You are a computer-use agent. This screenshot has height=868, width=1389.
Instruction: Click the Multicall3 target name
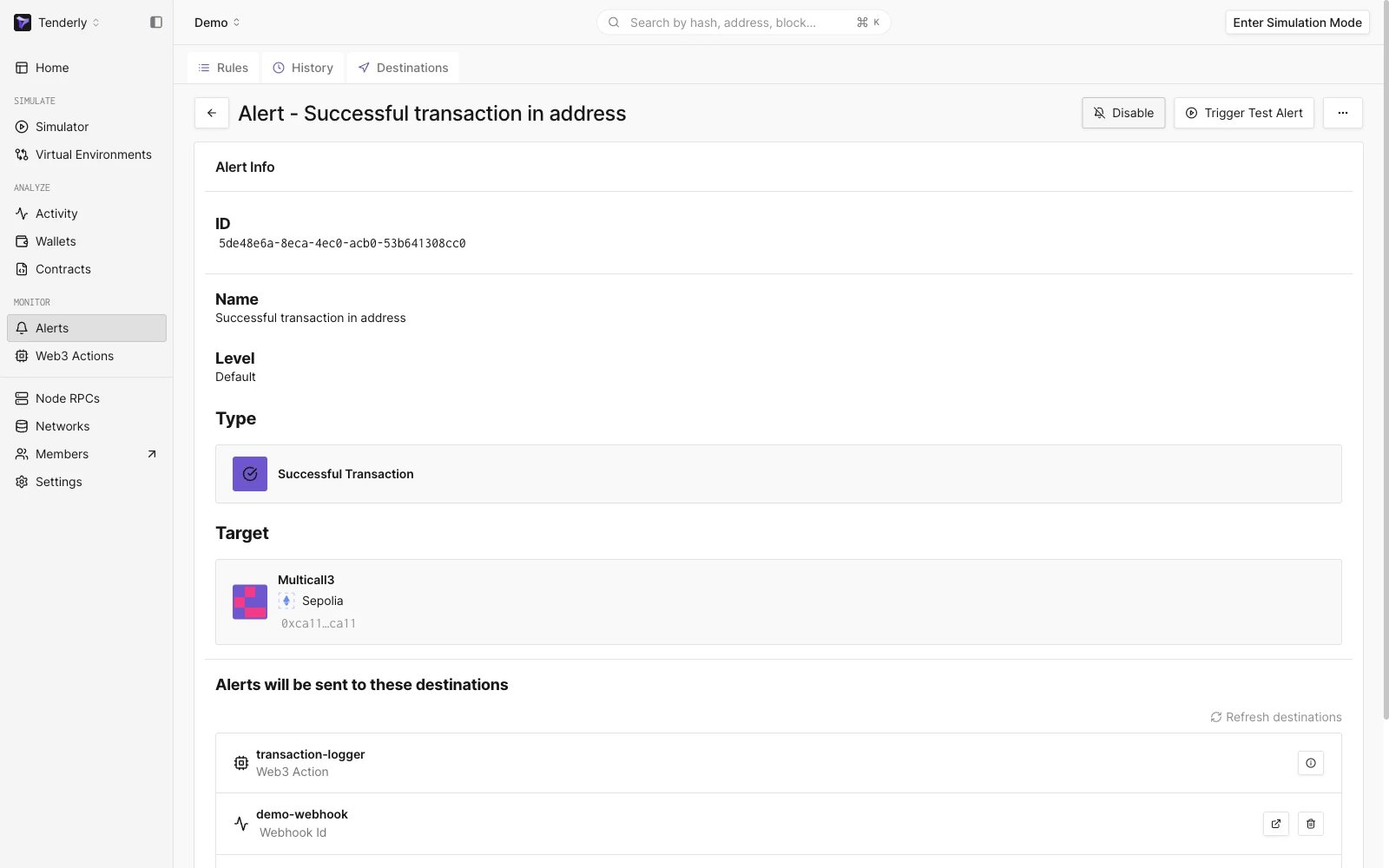(306, 580)
